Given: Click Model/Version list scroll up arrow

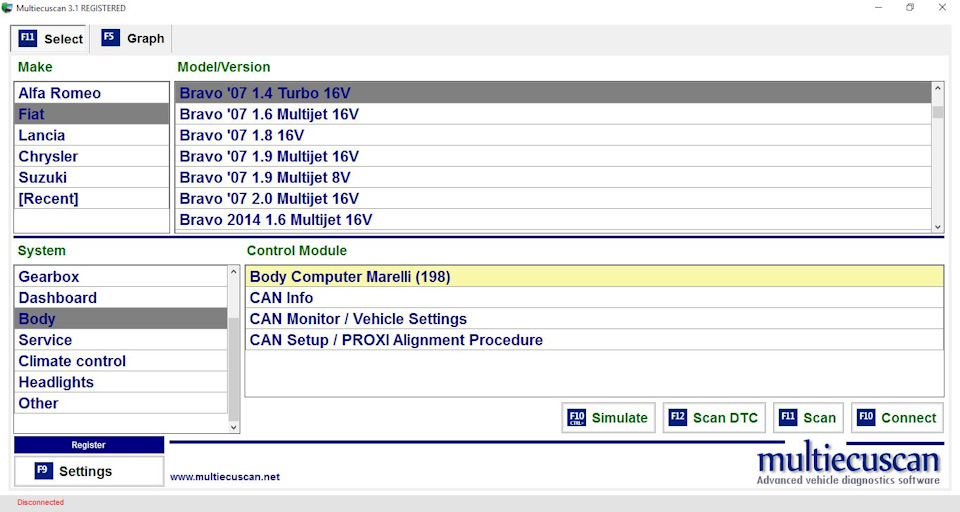Looking at the screenshot, I should pos(937,89).
